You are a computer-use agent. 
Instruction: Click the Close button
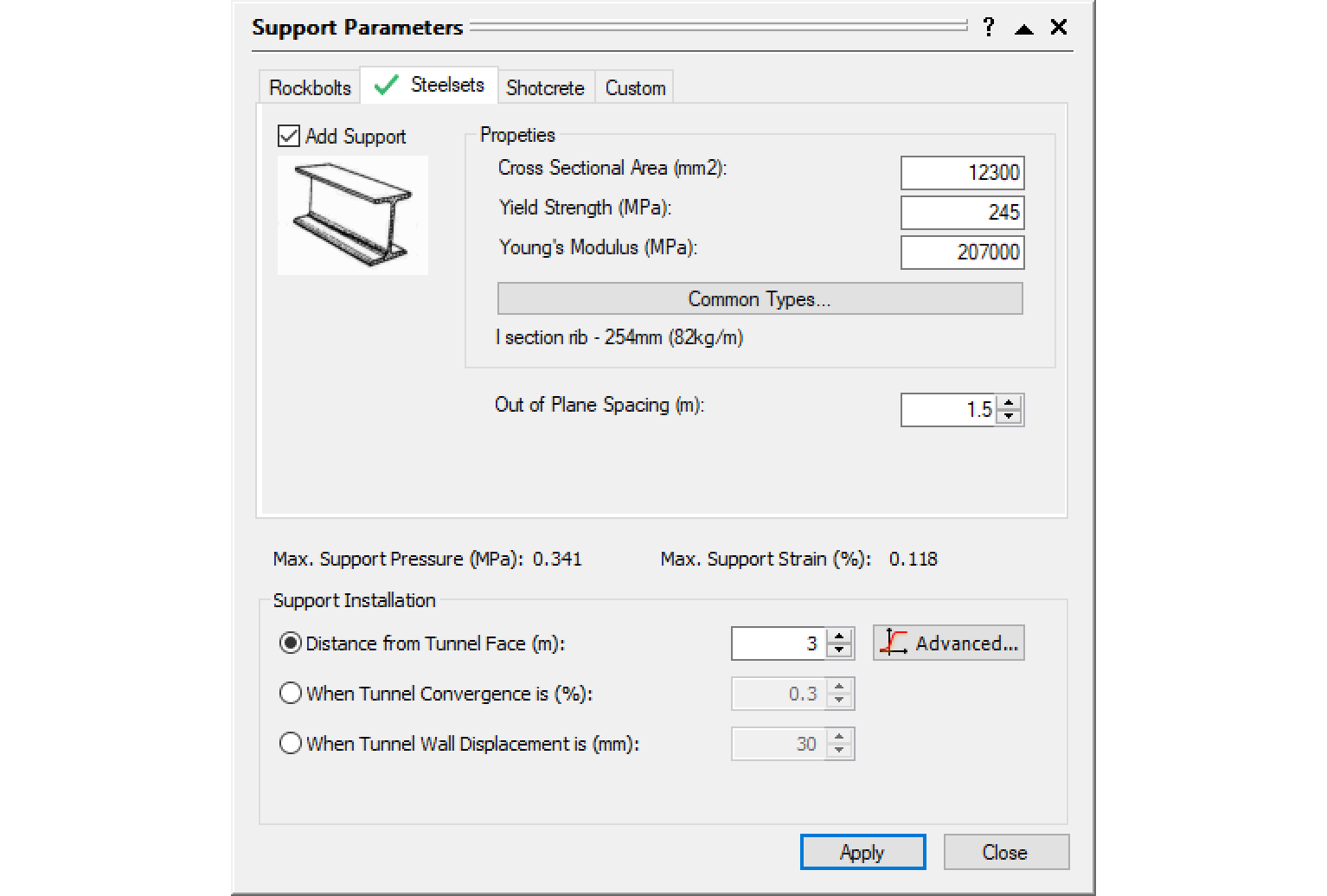pos(1005,853)
